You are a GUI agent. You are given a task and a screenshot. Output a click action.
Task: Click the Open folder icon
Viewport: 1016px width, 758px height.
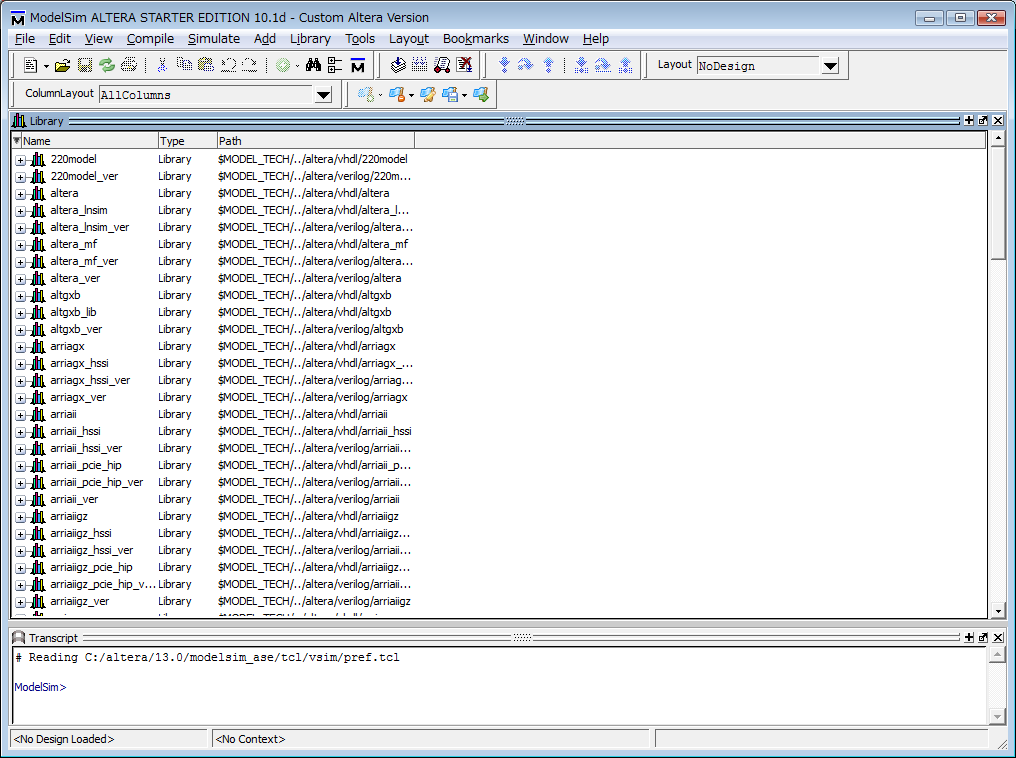point(62,65)
